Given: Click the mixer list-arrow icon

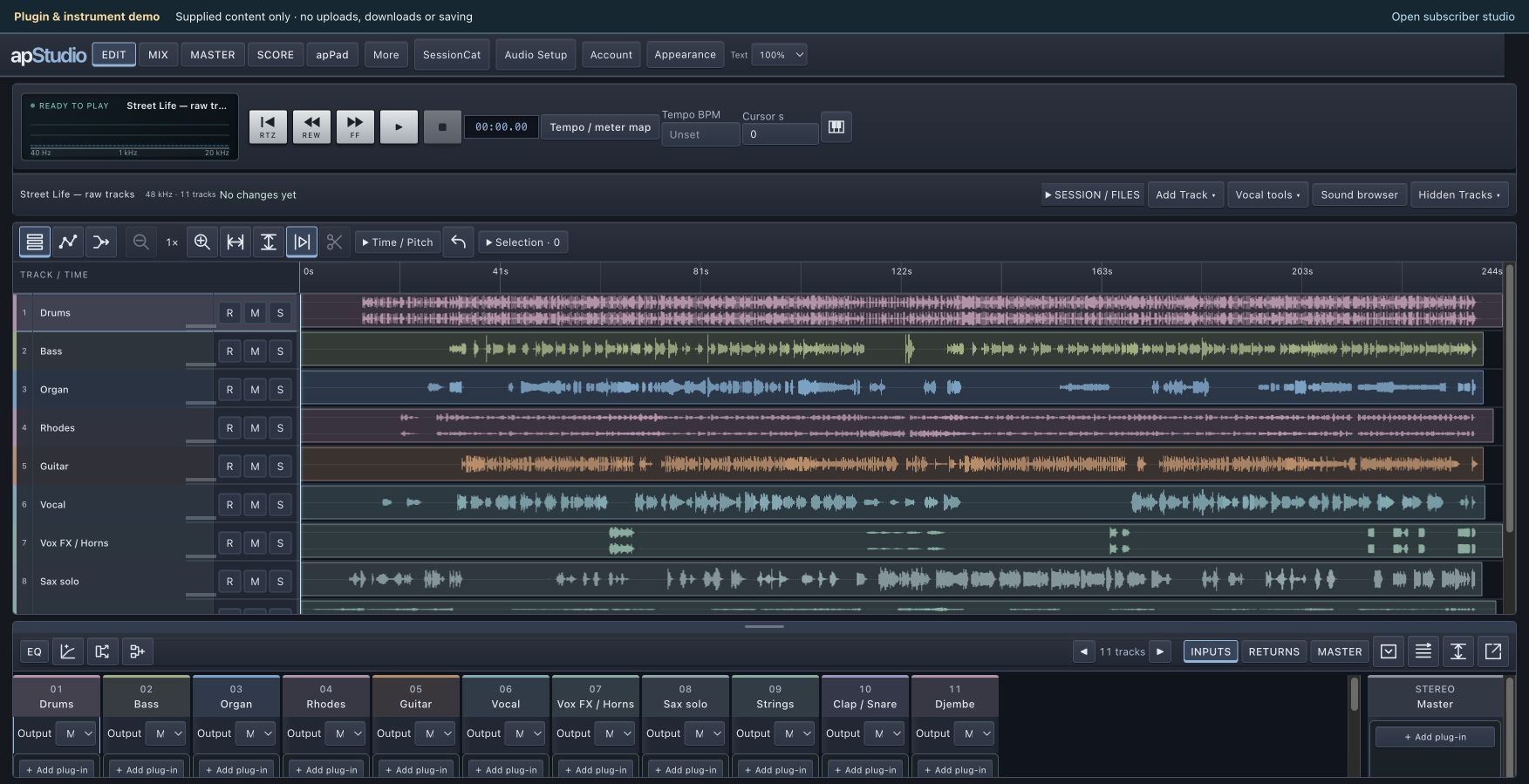Looking at the screenshot, I should (1423, 651).
